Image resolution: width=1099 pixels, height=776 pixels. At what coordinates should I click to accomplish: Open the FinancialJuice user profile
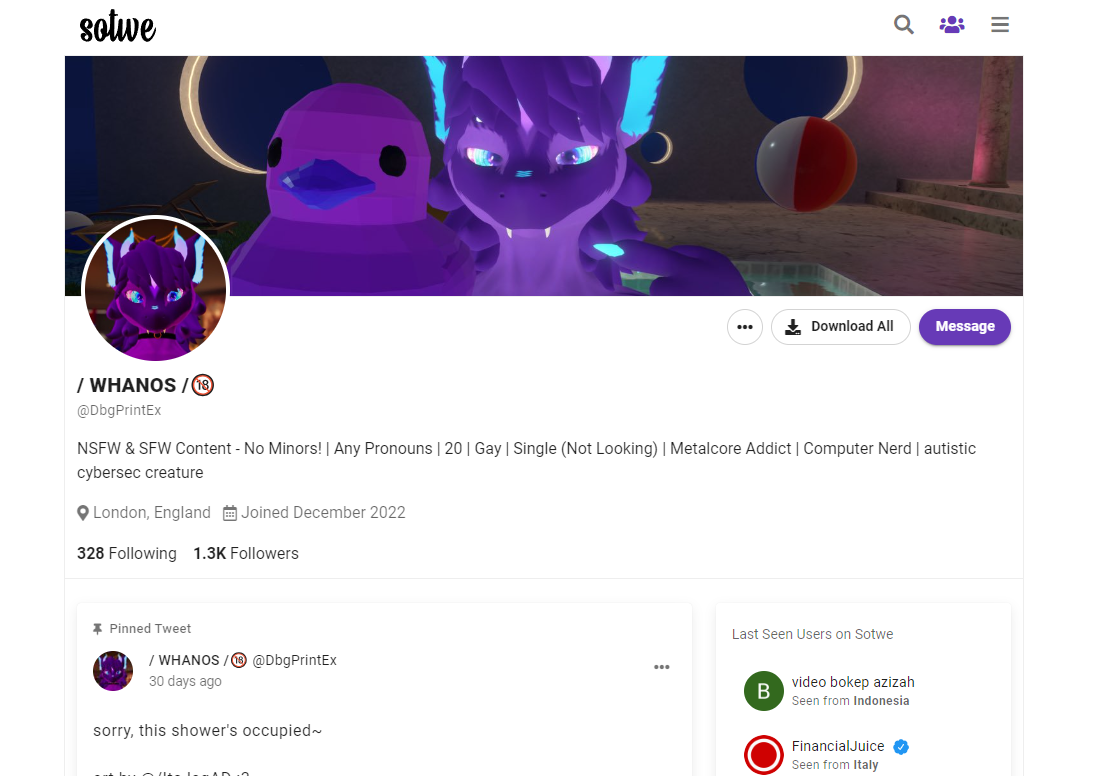pyautogui.click(x=838, y=746)
